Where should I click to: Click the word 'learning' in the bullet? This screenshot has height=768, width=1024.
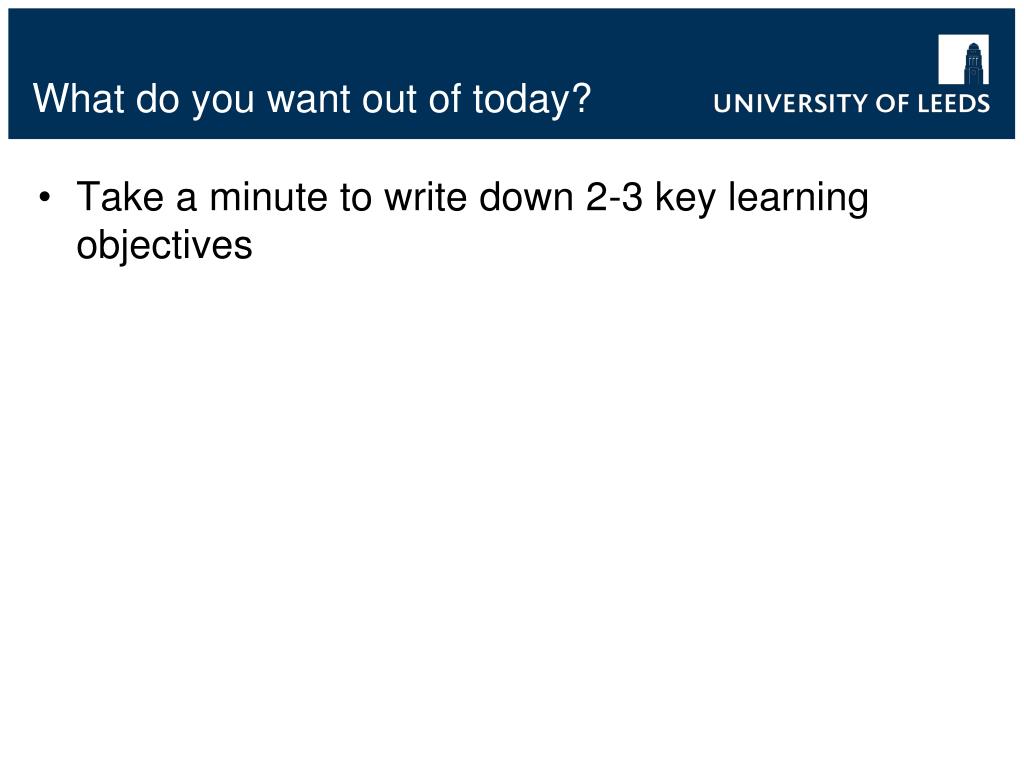(798, 199)
